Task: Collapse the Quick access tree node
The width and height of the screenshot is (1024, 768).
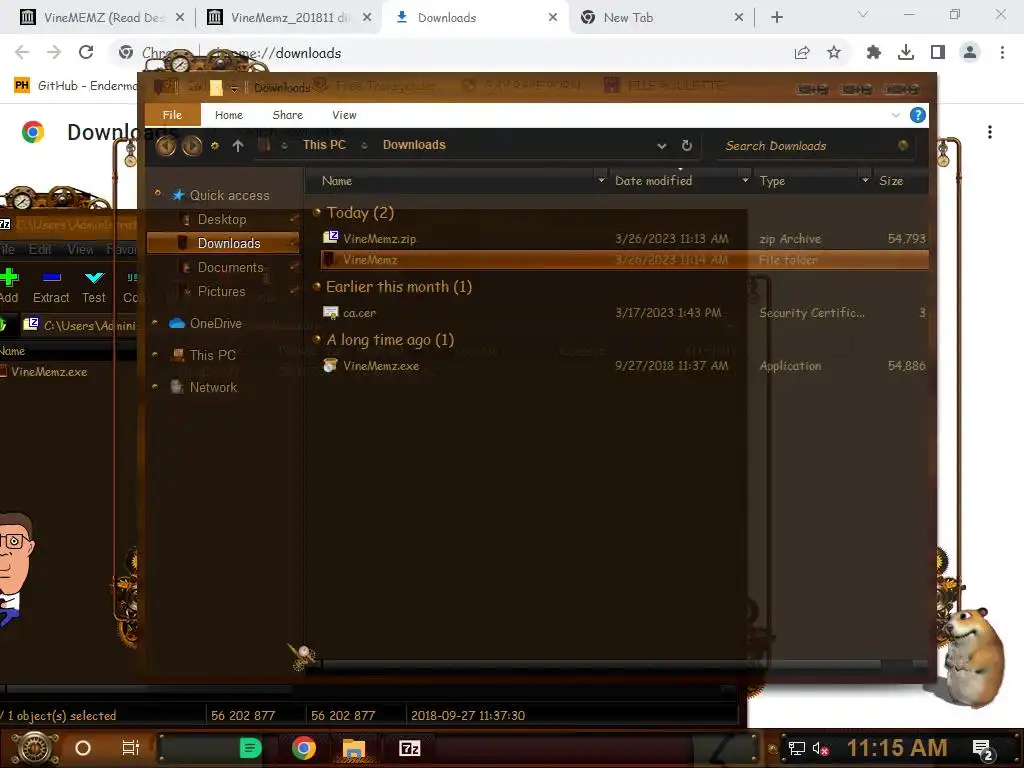Action: pos(157,193)
